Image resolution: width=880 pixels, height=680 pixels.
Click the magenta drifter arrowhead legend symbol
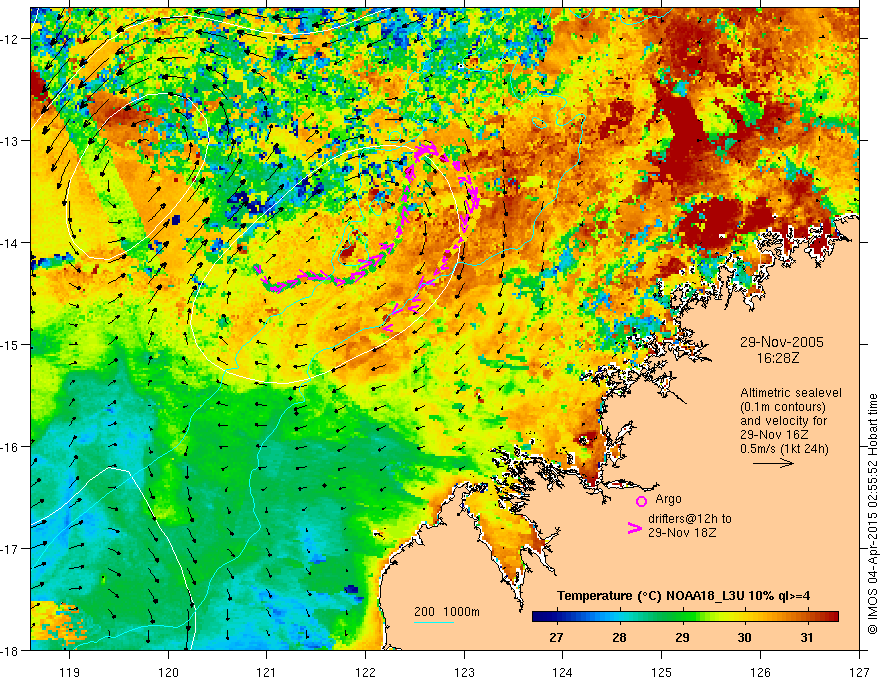point(635,528)
